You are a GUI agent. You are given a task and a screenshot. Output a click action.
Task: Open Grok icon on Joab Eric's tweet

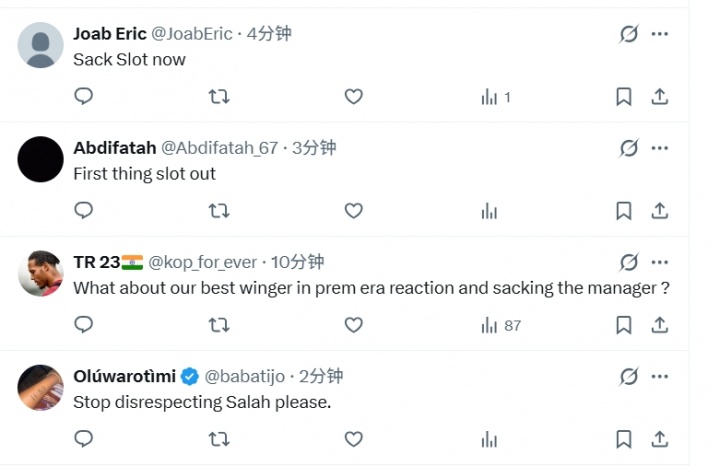[628, 34]
